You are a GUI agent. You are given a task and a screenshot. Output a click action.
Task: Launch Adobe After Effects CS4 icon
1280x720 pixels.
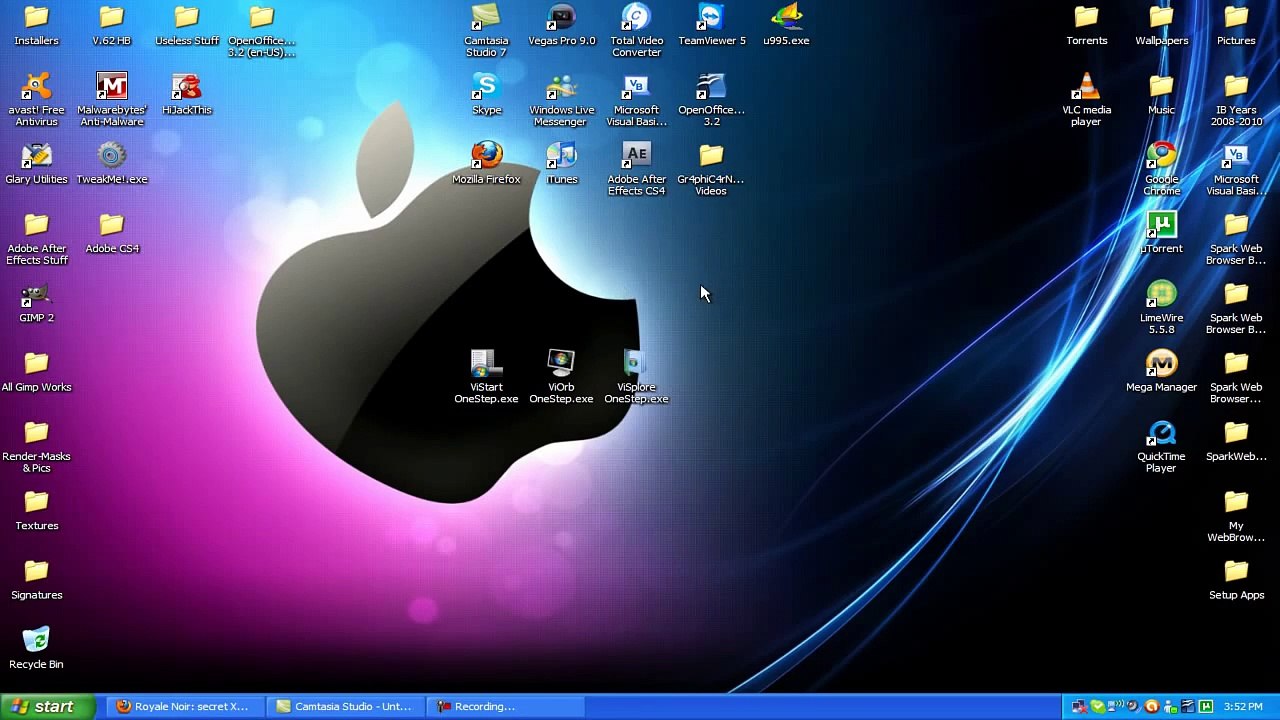(636, 169)
